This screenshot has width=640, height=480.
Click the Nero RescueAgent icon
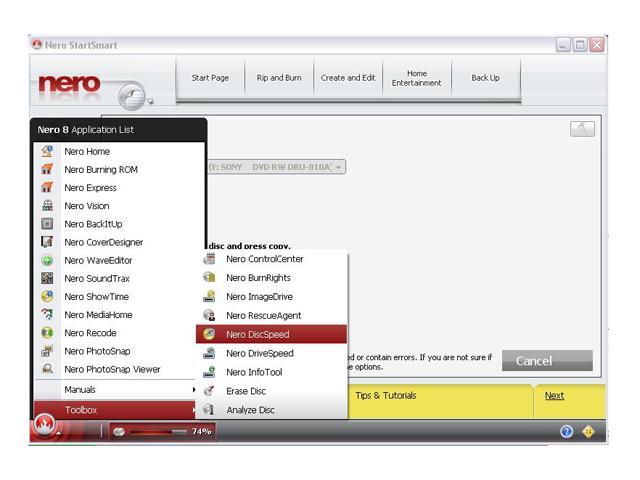(x=209, y=315)
